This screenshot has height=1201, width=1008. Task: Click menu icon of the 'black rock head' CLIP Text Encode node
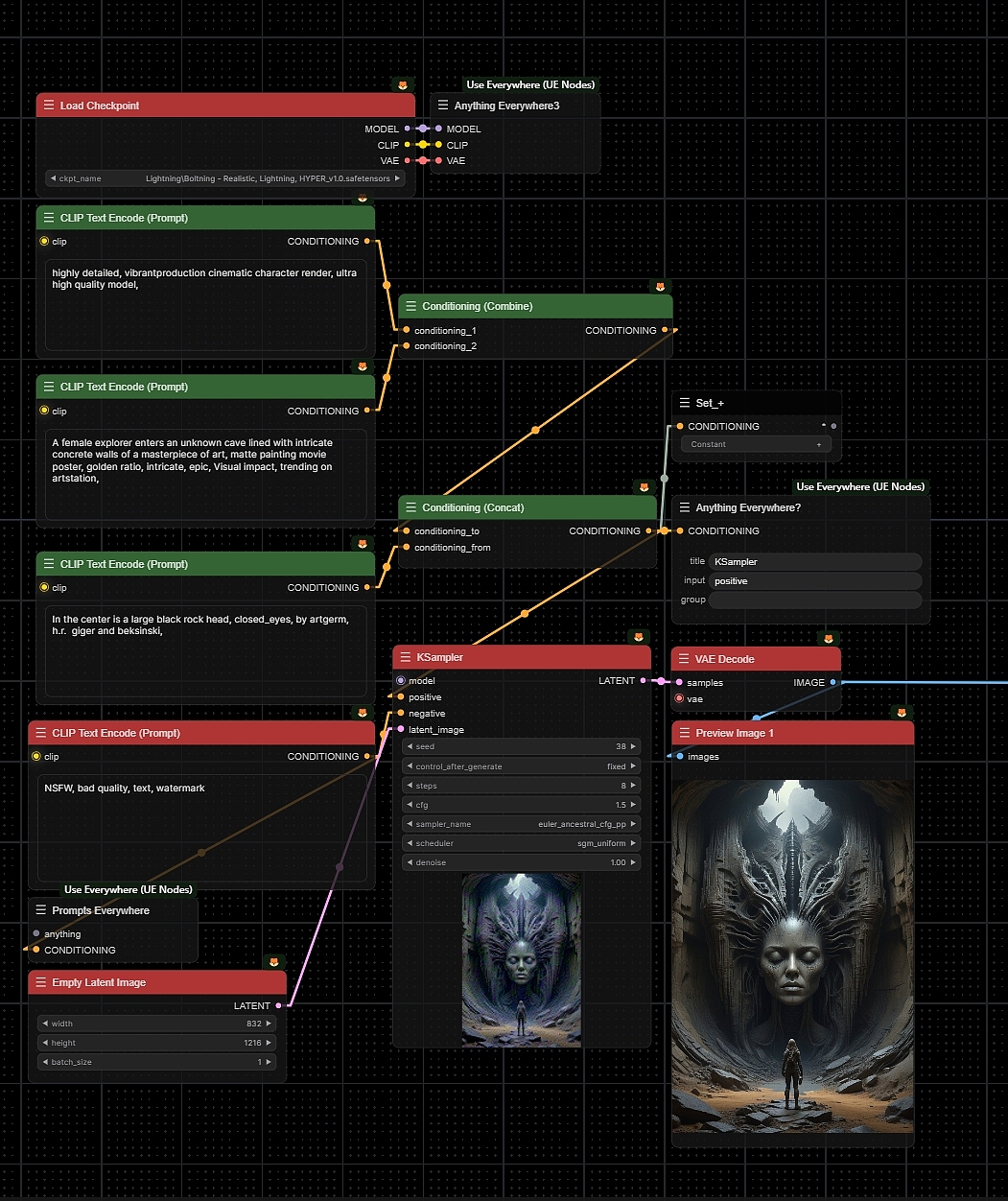(x=49, y=564)
